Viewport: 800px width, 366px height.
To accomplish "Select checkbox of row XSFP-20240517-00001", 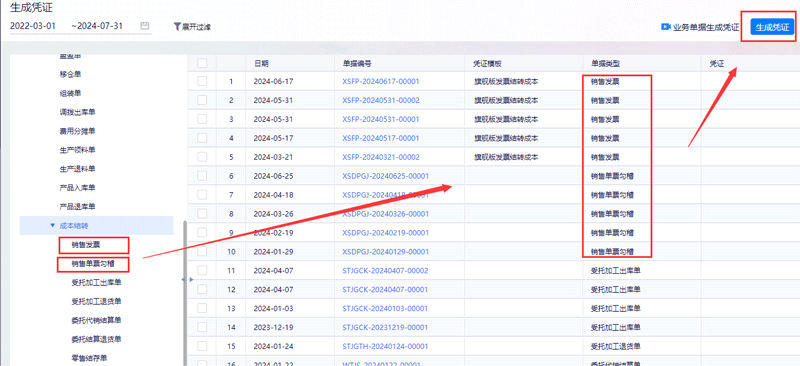I will click(203, 138).
